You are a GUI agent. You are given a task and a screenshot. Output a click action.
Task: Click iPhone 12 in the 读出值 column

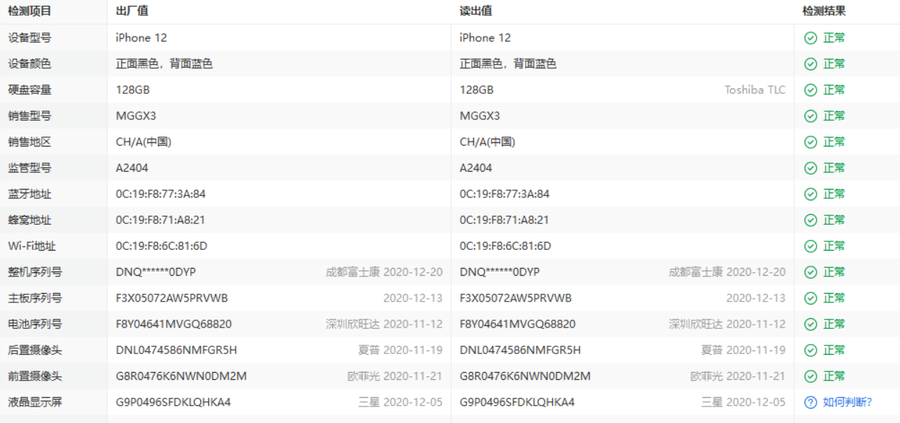(485, 38)
